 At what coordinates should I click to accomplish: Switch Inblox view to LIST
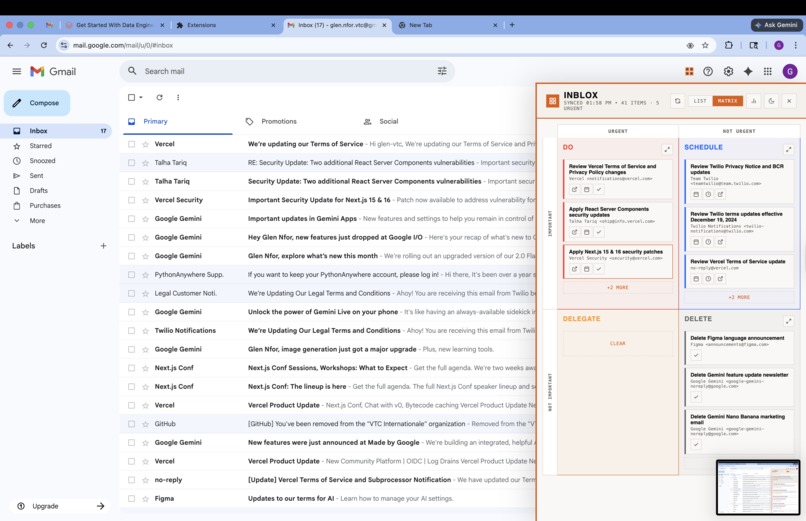(x=700, y=101)
